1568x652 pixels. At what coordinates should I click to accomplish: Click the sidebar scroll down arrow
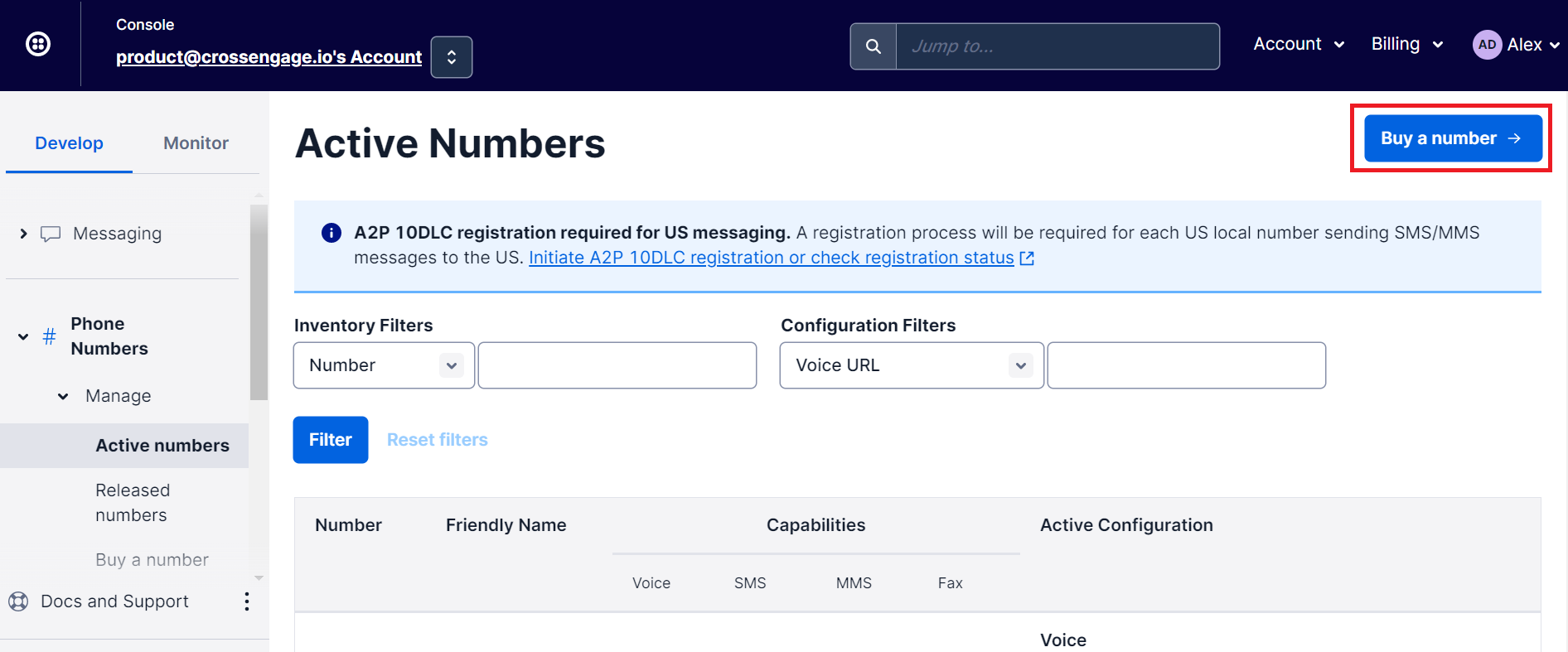[x=259, y=578]
